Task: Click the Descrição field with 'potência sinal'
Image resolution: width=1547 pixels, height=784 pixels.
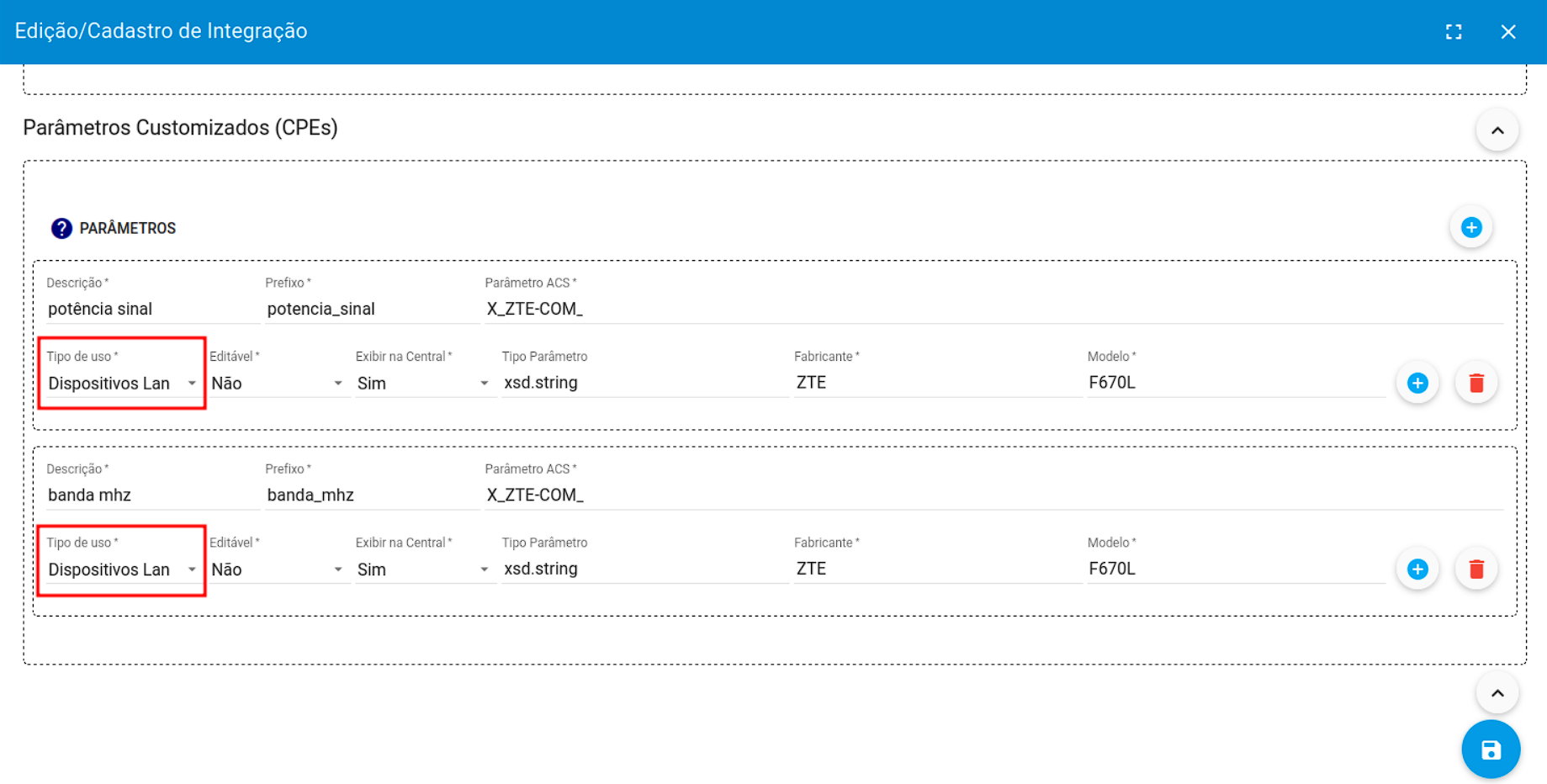Action: click(152, 309)
